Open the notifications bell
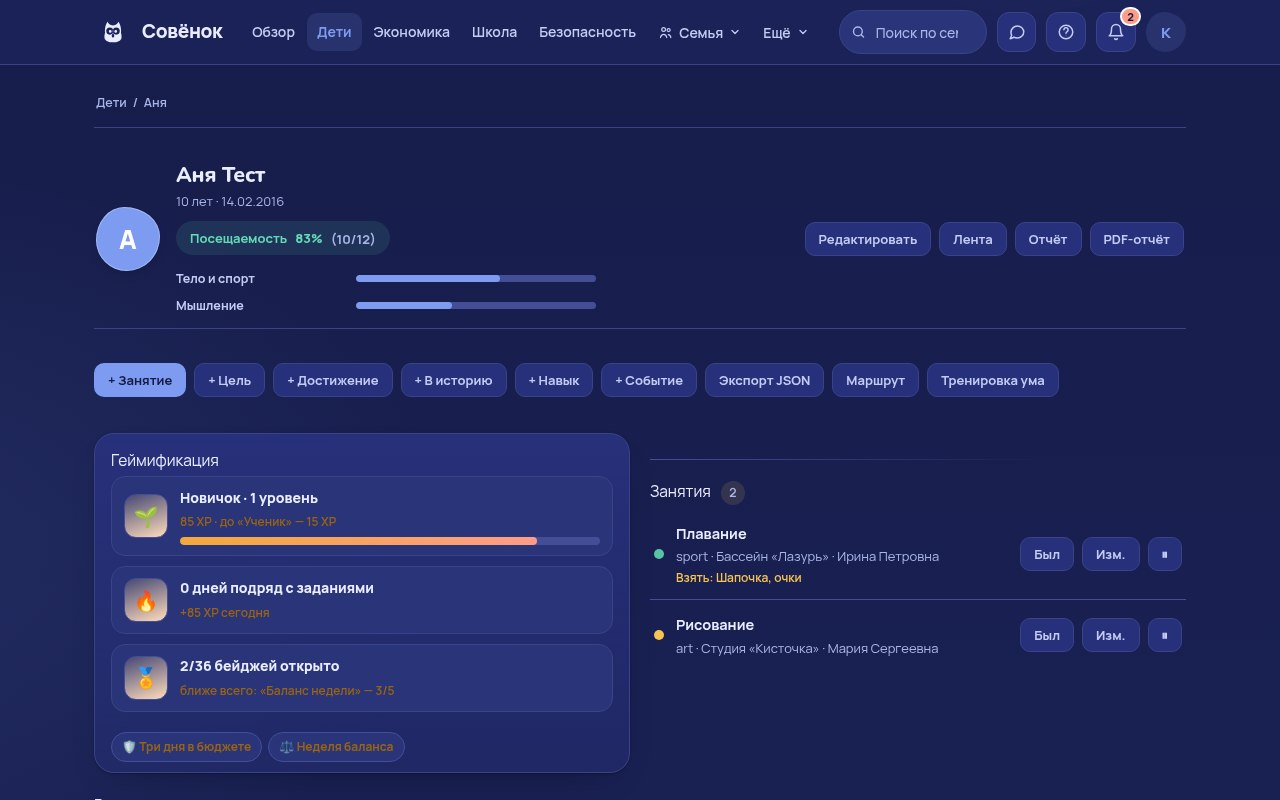Screen dimensions: 1280x800 1116,32
